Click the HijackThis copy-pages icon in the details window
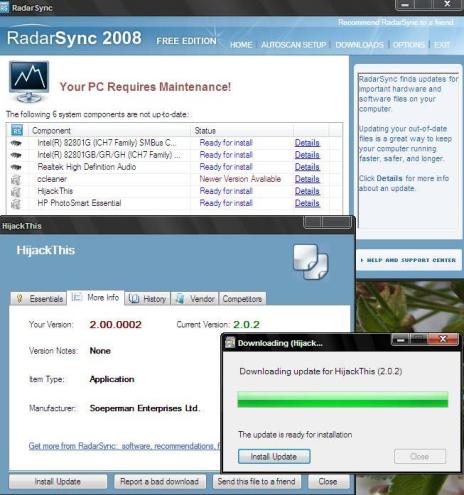464x495 pixels. point(311,262)
